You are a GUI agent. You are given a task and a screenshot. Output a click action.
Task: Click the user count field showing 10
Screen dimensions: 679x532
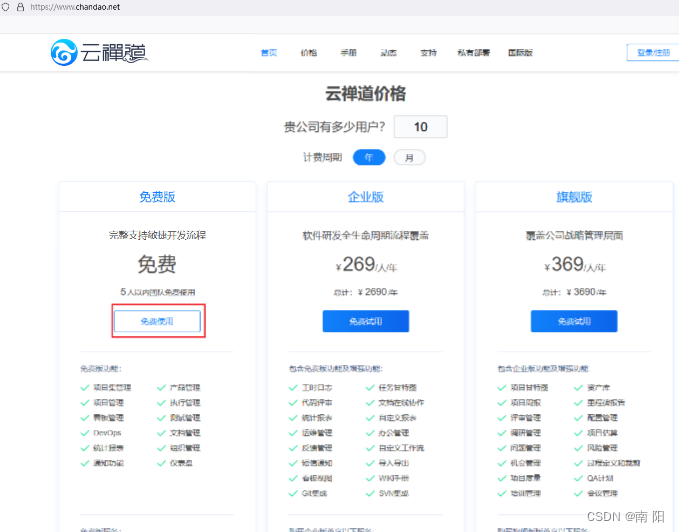[x=420, y=127]
